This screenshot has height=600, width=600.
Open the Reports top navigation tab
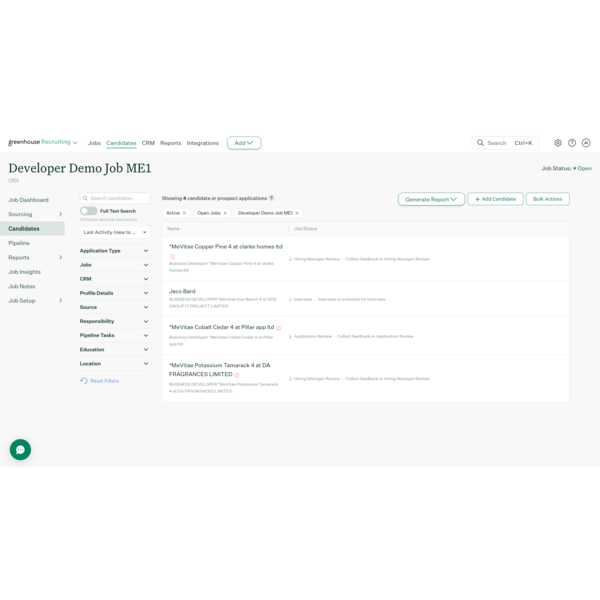171,143
